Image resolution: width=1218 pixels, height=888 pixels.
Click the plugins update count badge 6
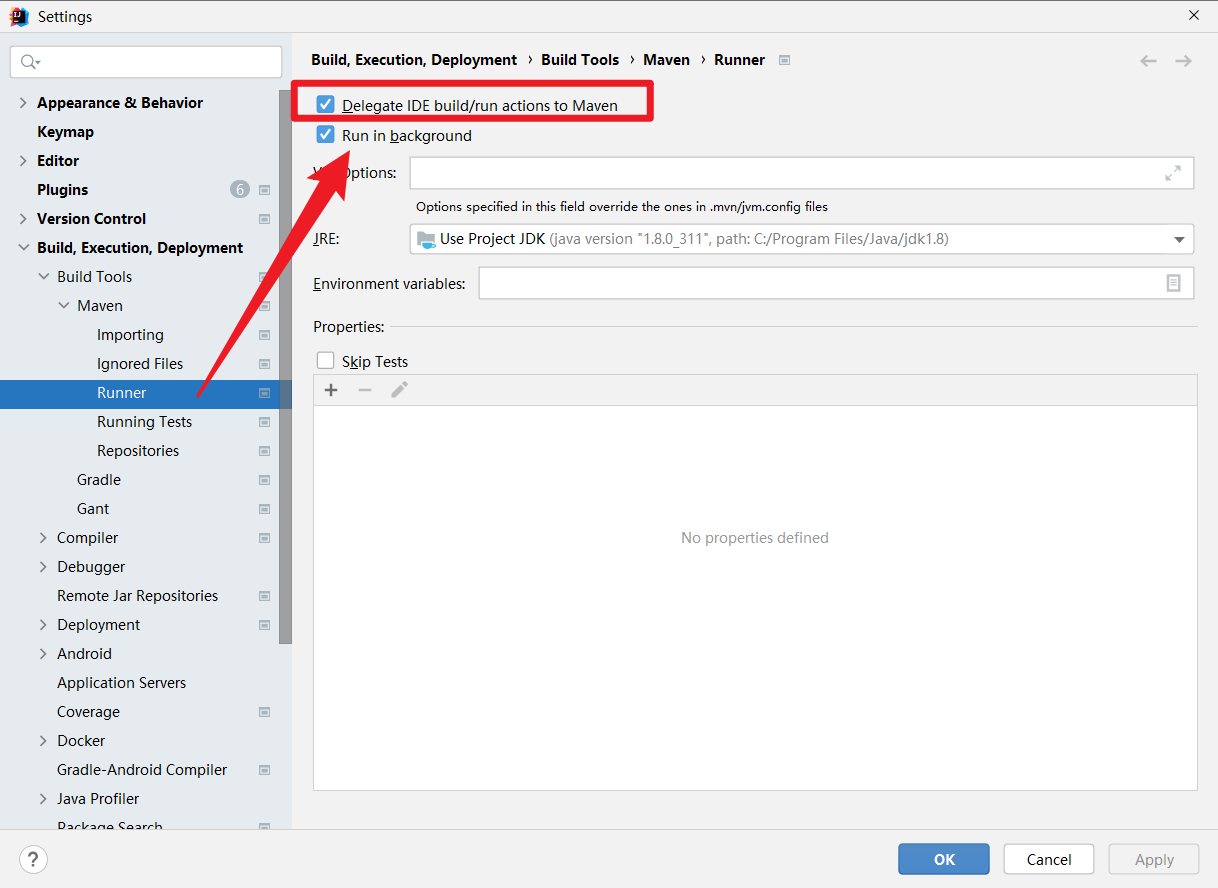coord(240,189)
